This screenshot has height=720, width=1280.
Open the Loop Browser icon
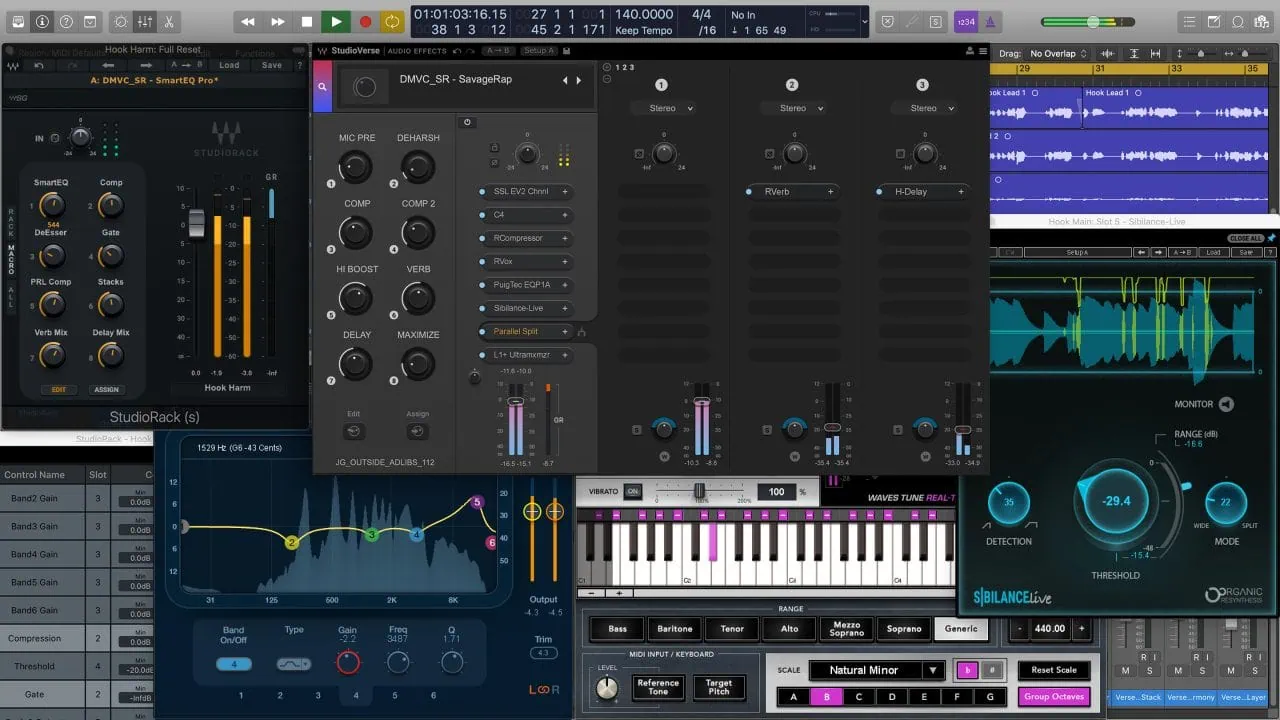click(x=1240, y=21)
